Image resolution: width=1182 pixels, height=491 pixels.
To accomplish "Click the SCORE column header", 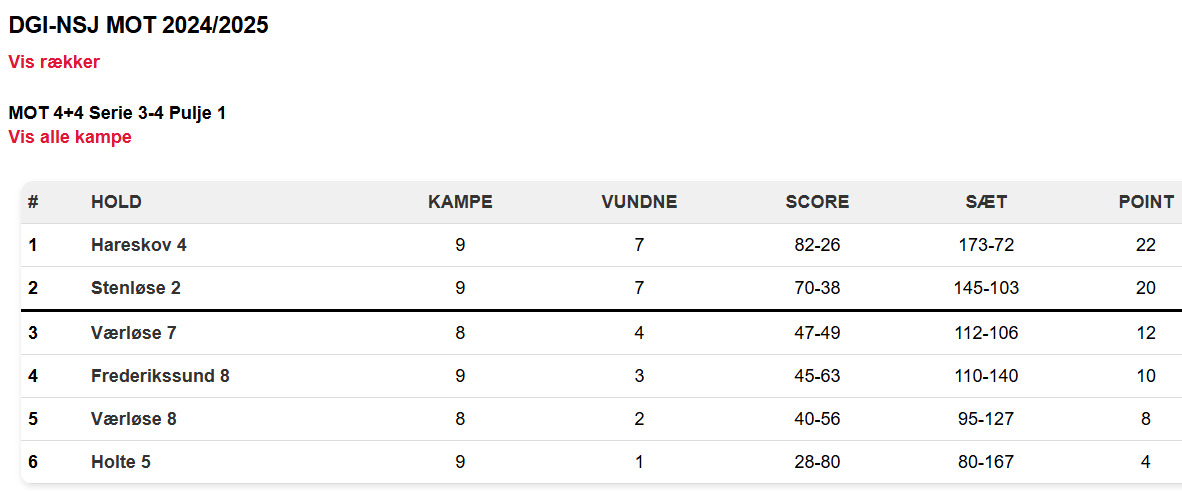I will click(817, 202).
